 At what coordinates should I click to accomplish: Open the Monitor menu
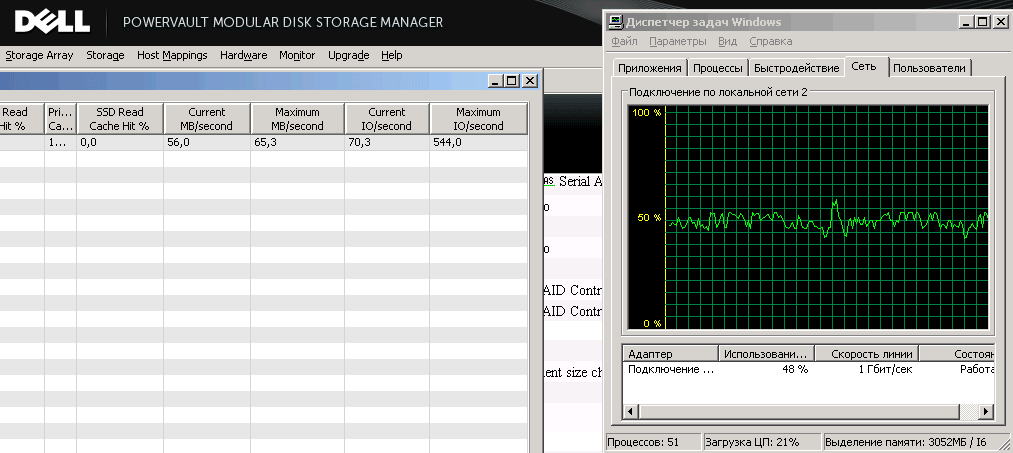click(x=297, y=56)
